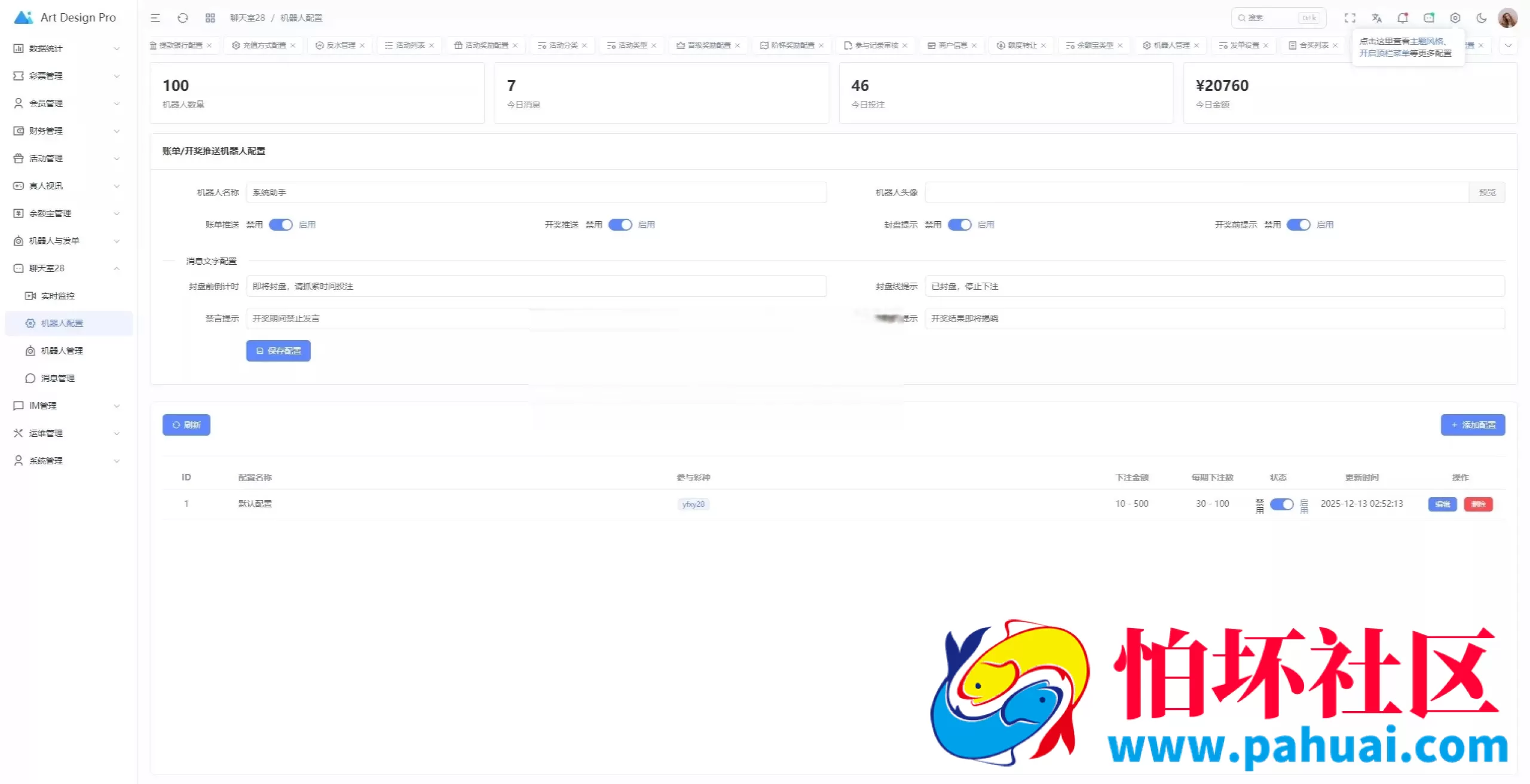Expand the 系统管理 menu
The height and width of the screenshot is (784, 1530).
point(69,461)
